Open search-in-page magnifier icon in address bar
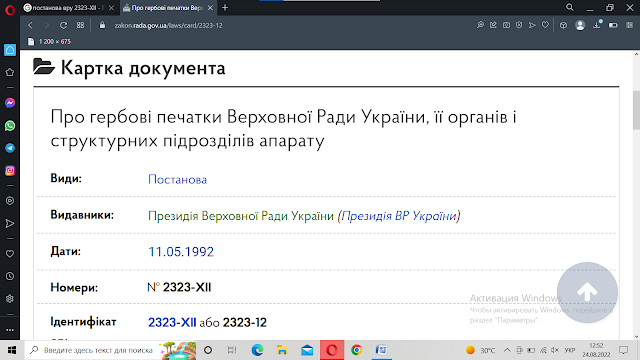Screen dimensions: 640x360 pyautogui.click(x=480, y=25)
